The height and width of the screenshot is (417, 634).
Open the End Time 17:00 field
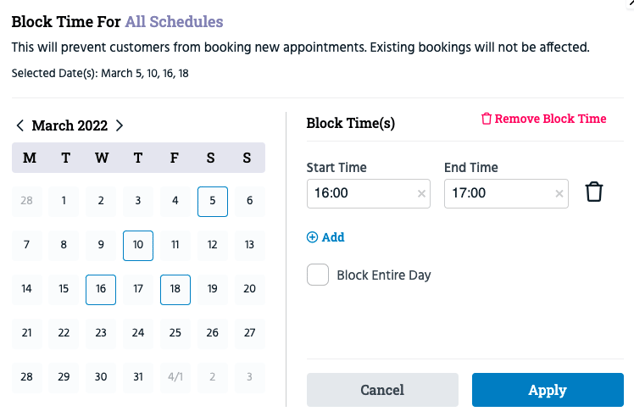coord(506,194)
